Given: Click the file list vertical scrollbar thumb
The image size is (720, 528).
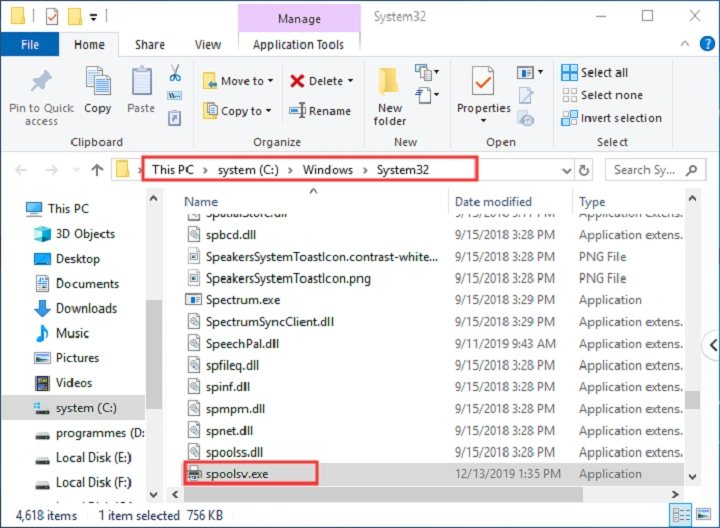Looking at the screenshot, I should point(692,399).
